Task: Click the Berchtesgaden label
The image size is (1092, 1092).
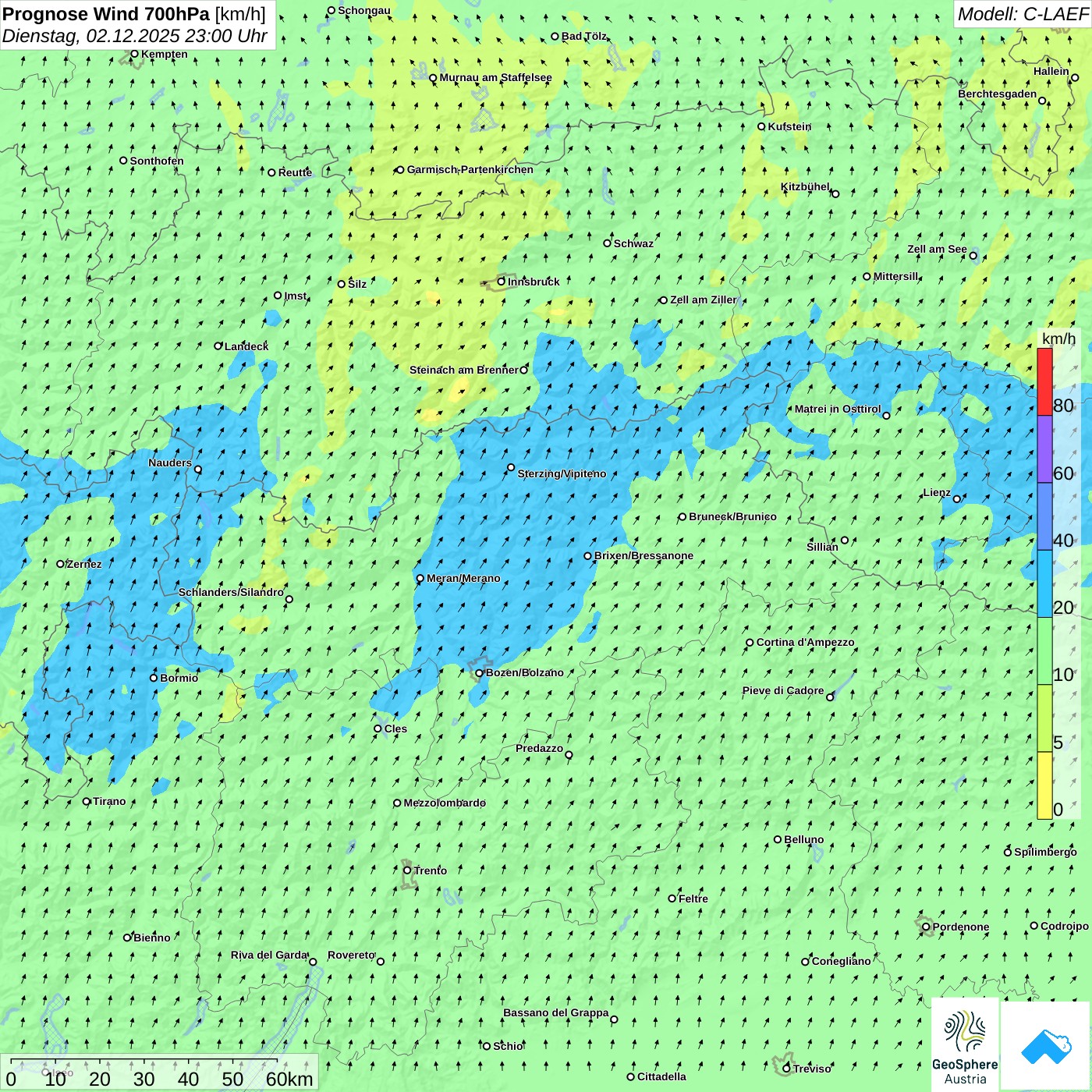Action: pyautogui.click(x=997, y=94)
